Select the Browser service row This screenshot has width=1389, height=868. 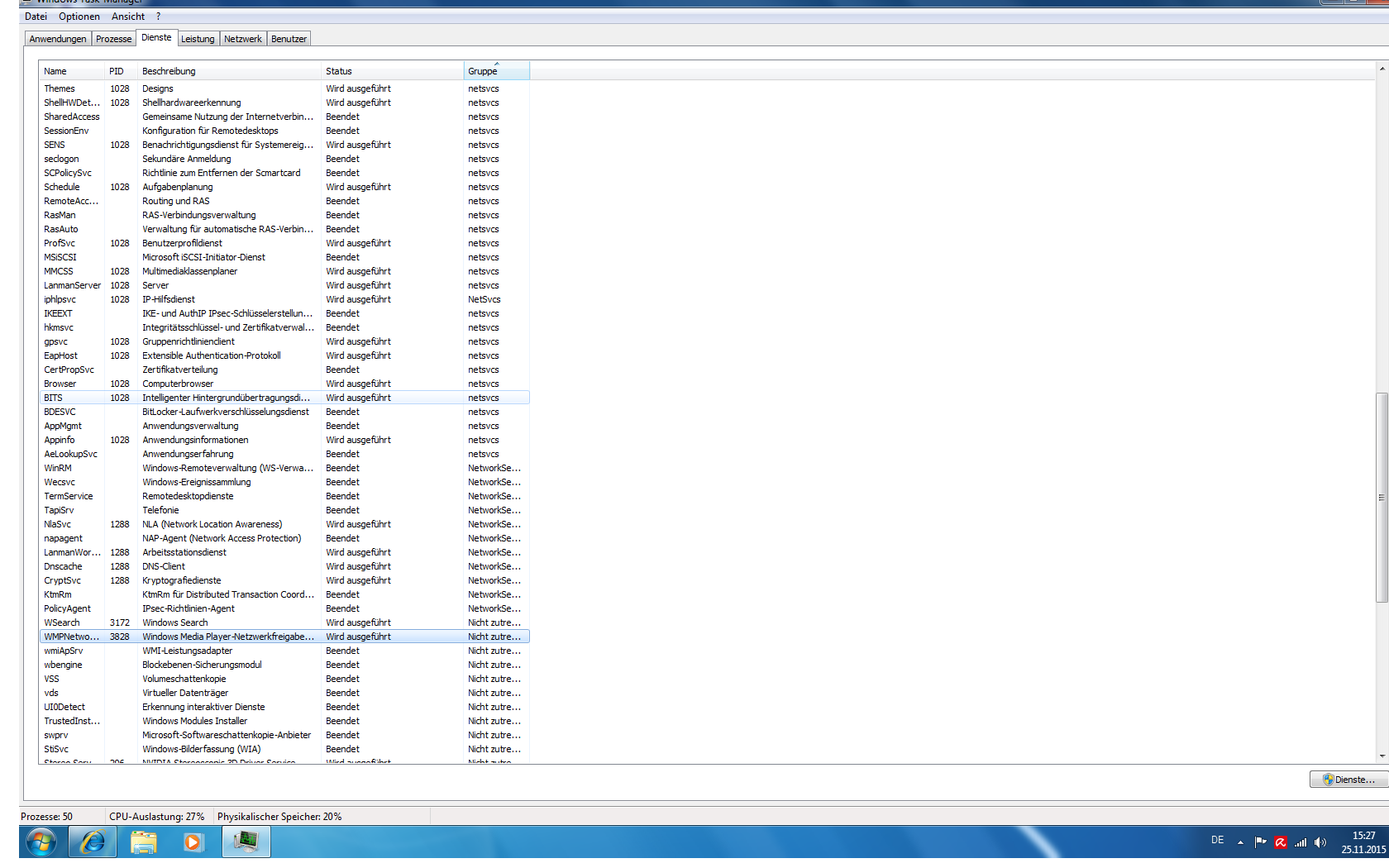[x=284, y=384]
